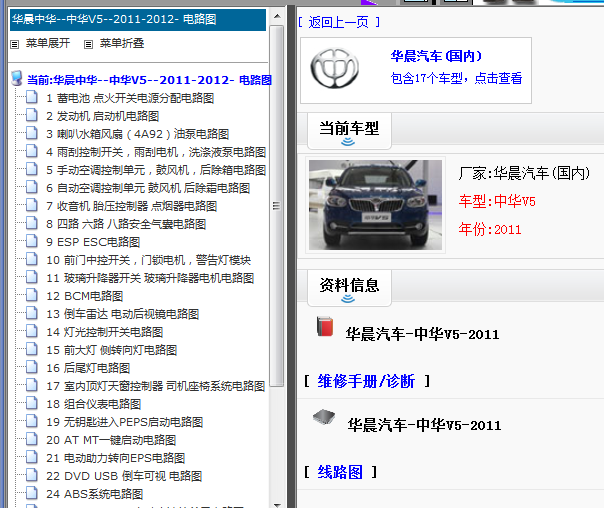
Task: Click the tree panel scrollbar up arrow
Action: pos(277,16)
